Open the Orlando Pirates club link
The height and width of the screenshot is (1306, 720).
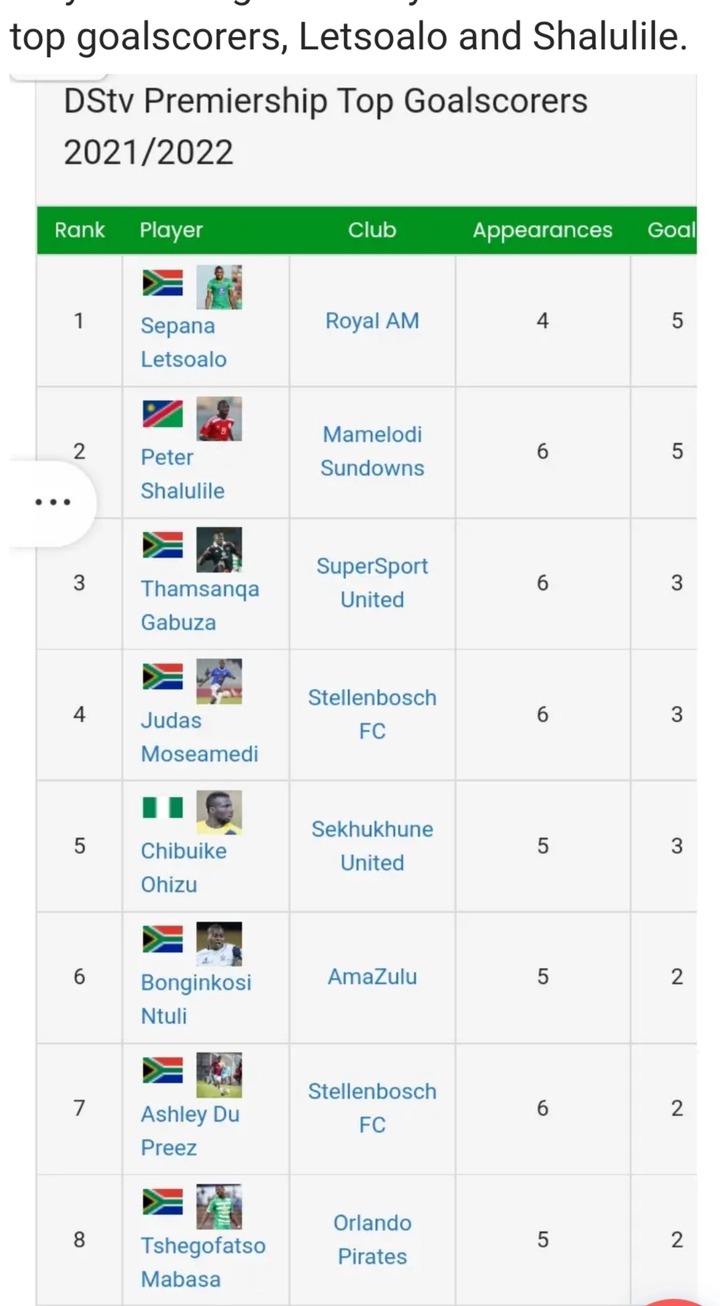pos(372,1240)
